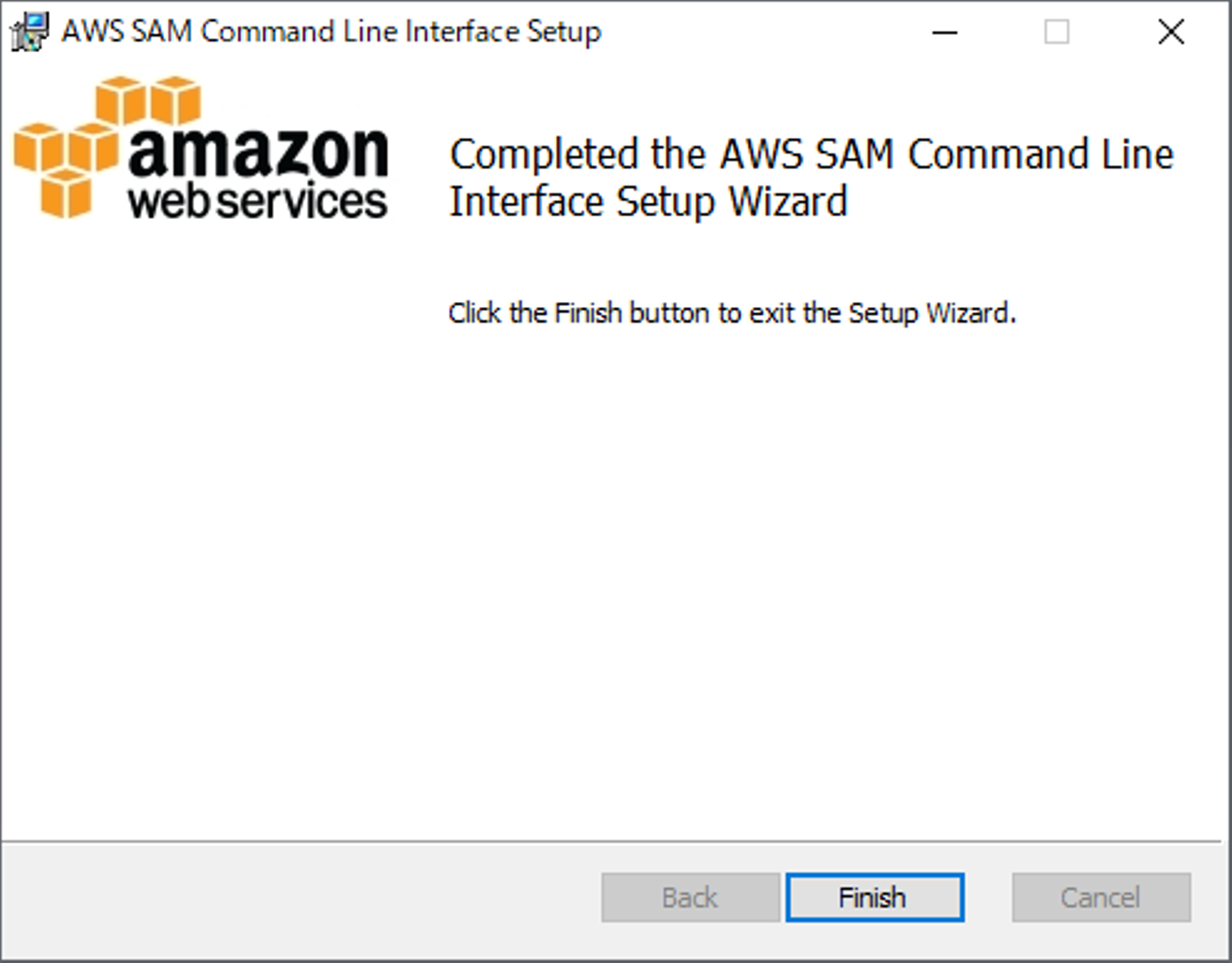Click the word "Finish" in the instruction sentence
This screenshot has height=963, width=1232.
pos(588,313)
